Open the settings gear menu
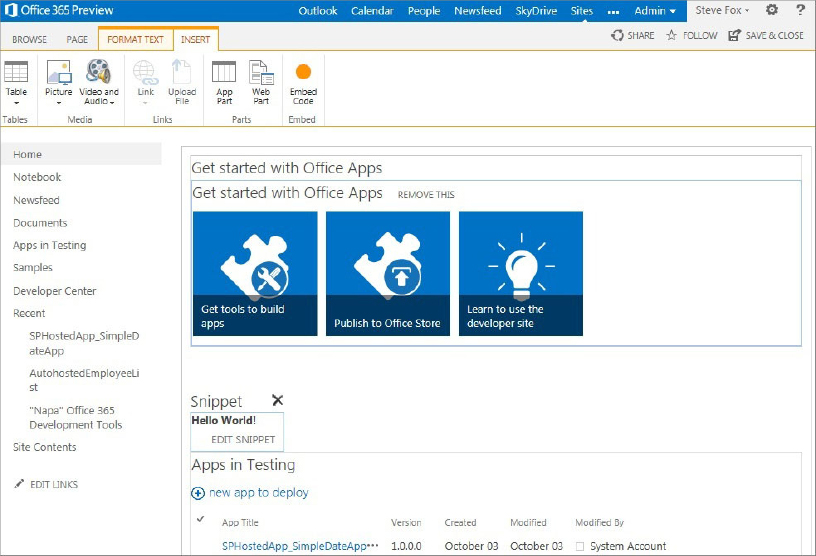Screen dimensions: 816x556 (x=772, y=9)
